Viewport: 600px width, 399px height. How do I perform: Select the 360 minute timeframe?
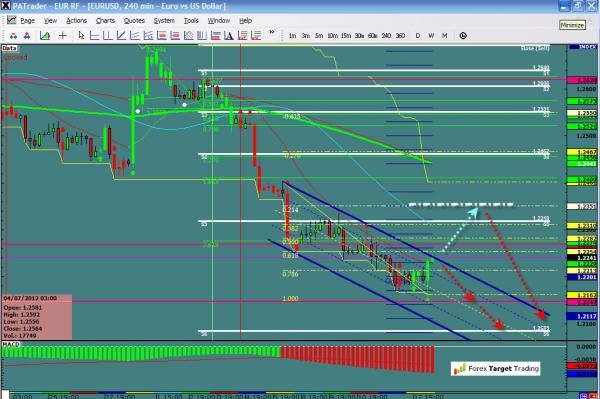coord(400,36)
